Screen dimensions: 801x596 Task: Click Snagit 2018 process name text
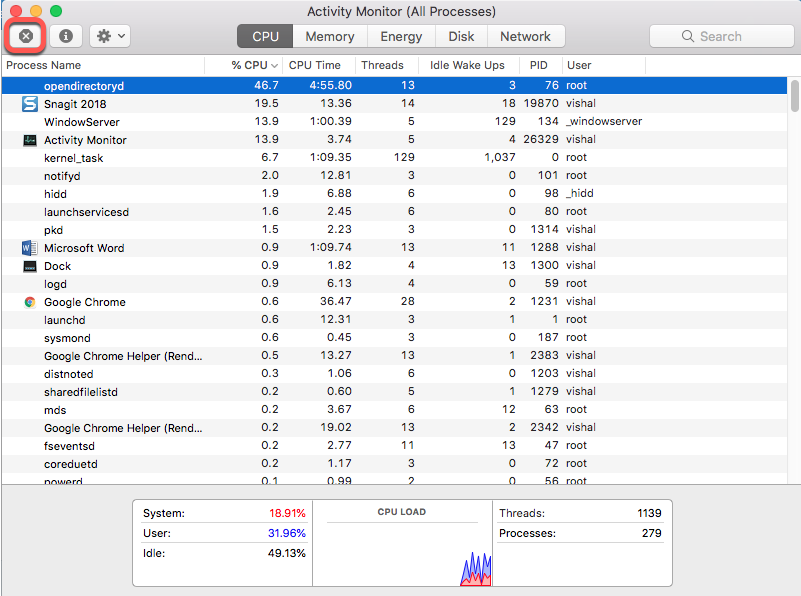tap(75, 104)
